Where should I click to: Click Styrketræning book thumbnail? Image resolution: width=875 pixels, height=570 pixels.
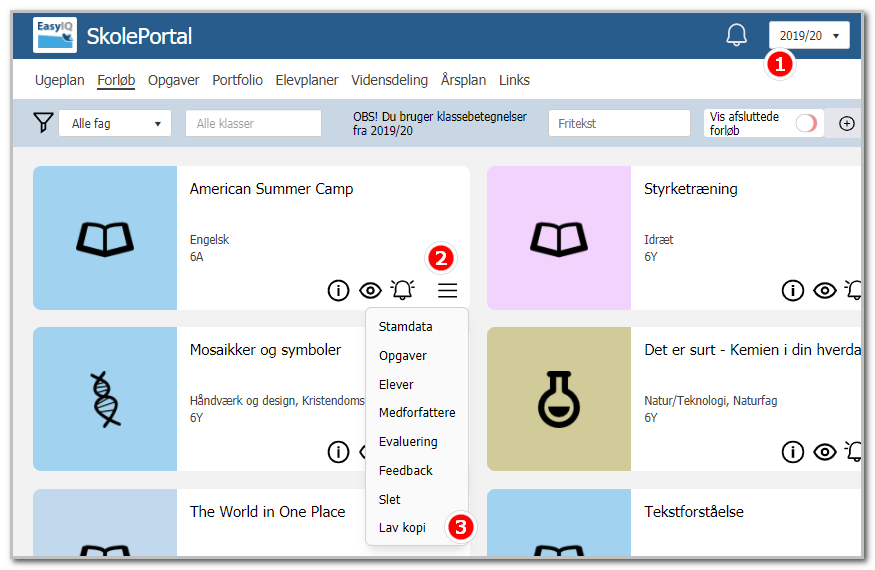(559, 238)
